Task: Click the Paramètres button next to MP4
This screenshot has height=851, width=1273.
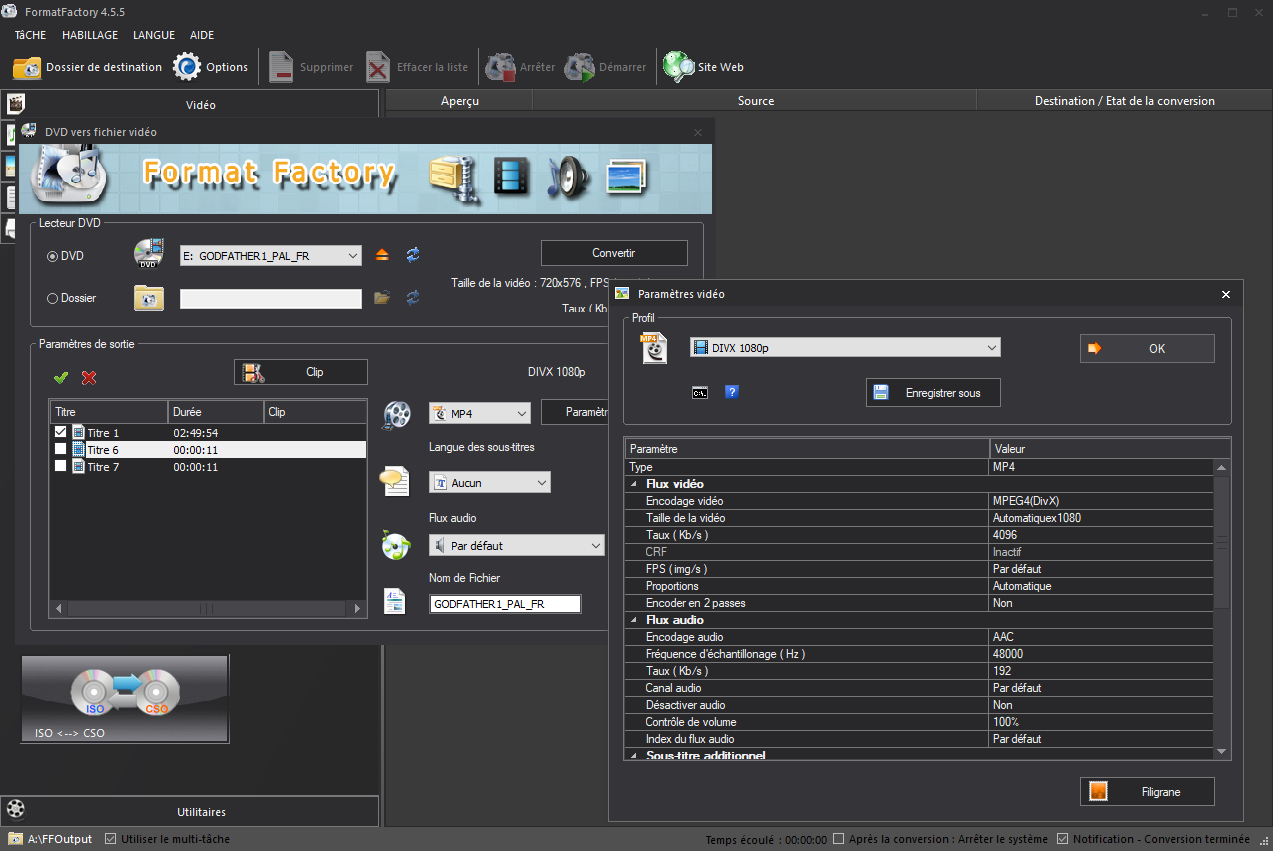Action: pos(575,412)
